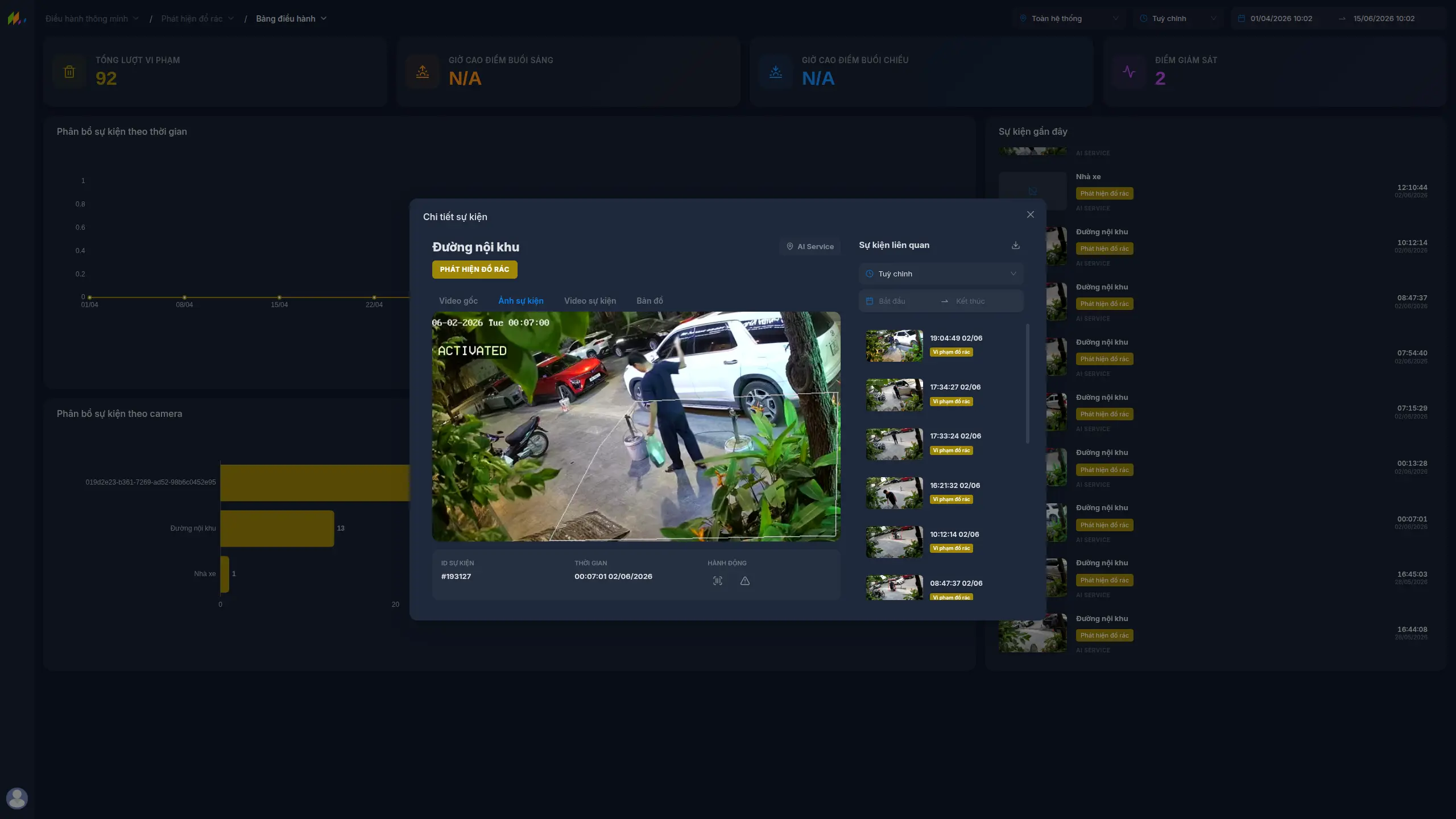Click the event time 00:07:01 02/06/2026

point(613,576)
